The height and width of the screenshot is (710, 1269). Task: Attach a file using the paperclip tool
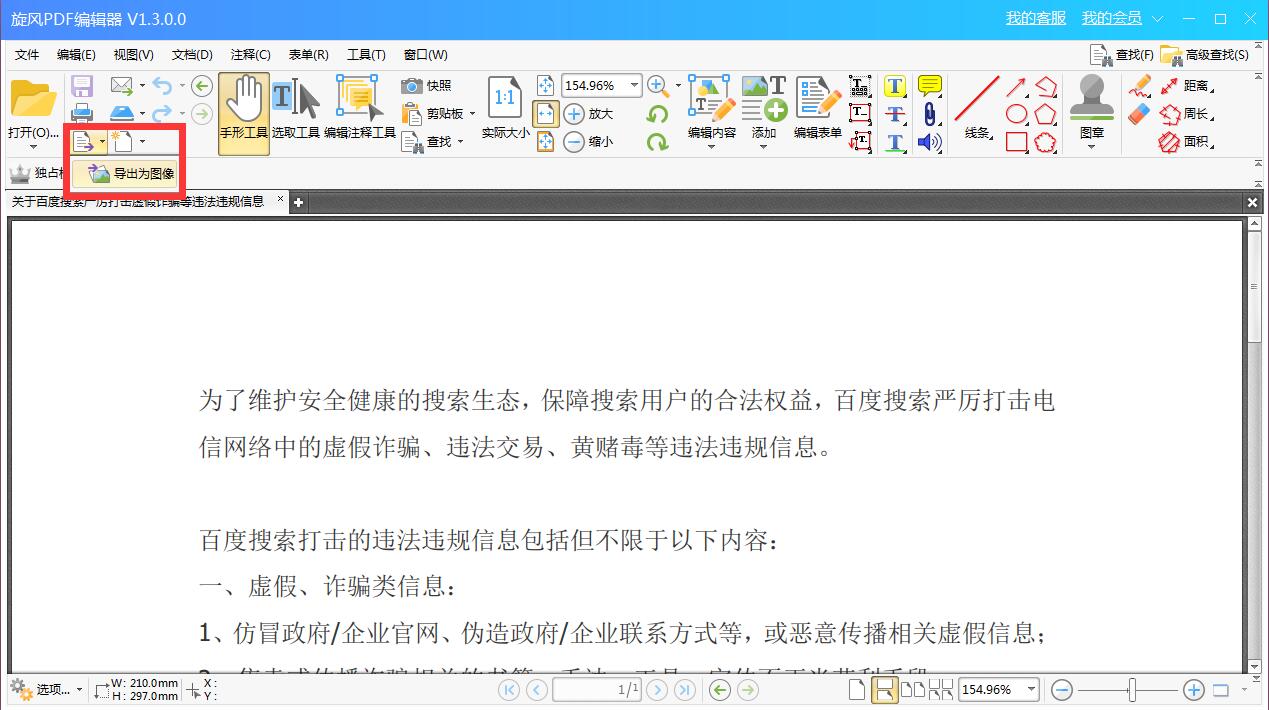[929, 114]
